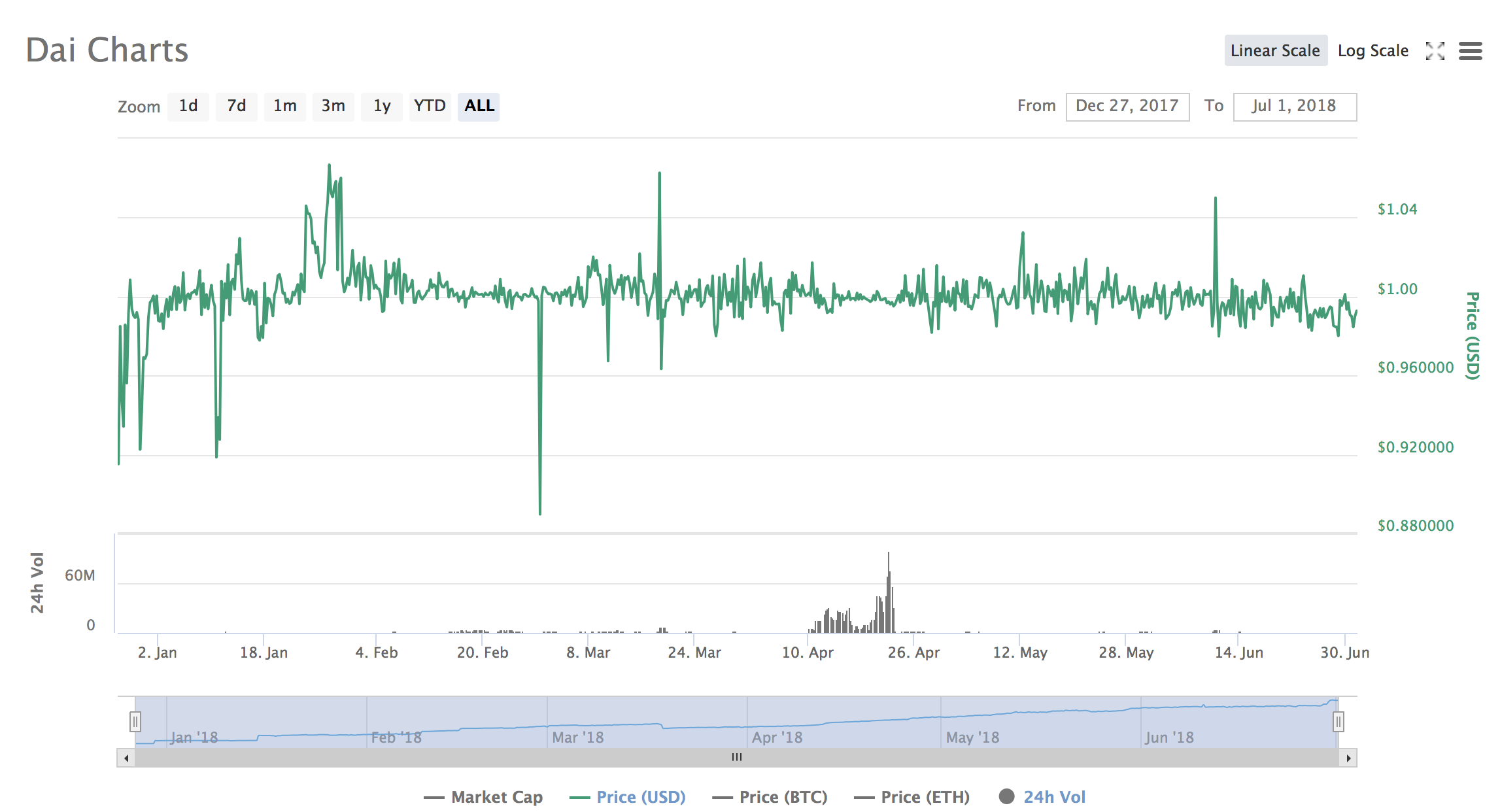Click Jun '18 in the navigator
The height and width of the screenshot is (812, 1500).
click(1169, 737)
